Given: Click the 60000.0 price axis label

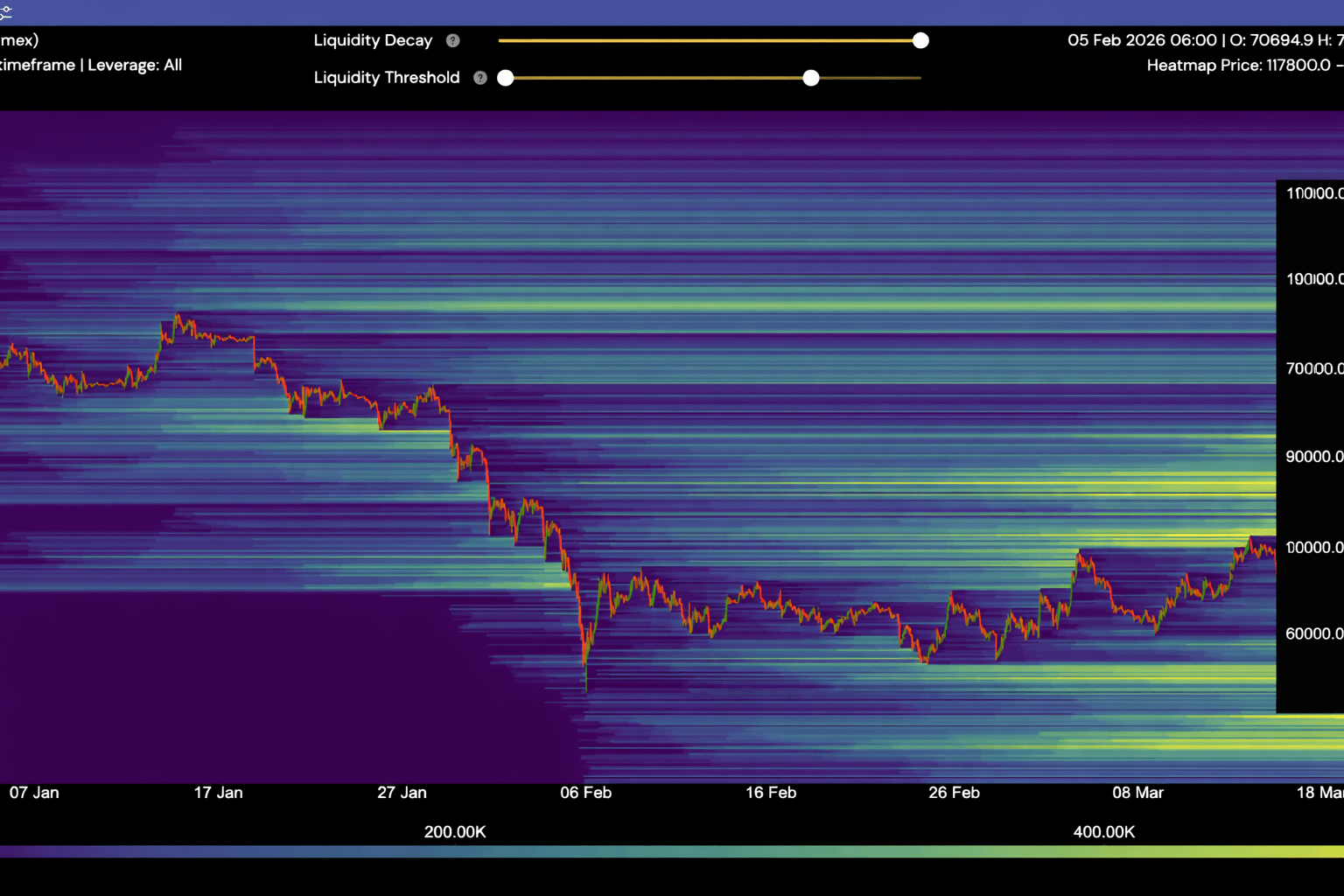Looking at the screenshot, I should (1312, 633).
